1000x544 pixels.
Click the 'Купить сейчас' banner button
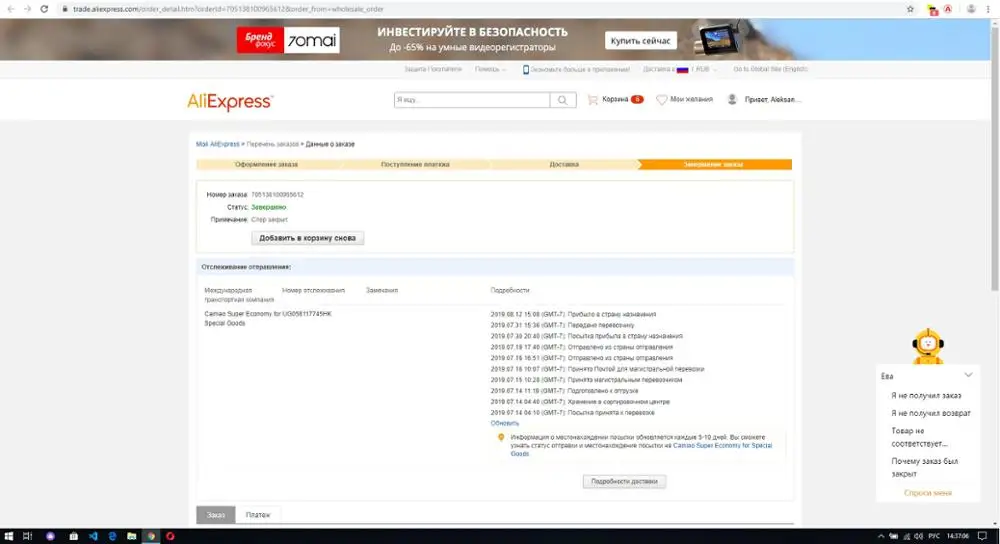pos(640,40)
